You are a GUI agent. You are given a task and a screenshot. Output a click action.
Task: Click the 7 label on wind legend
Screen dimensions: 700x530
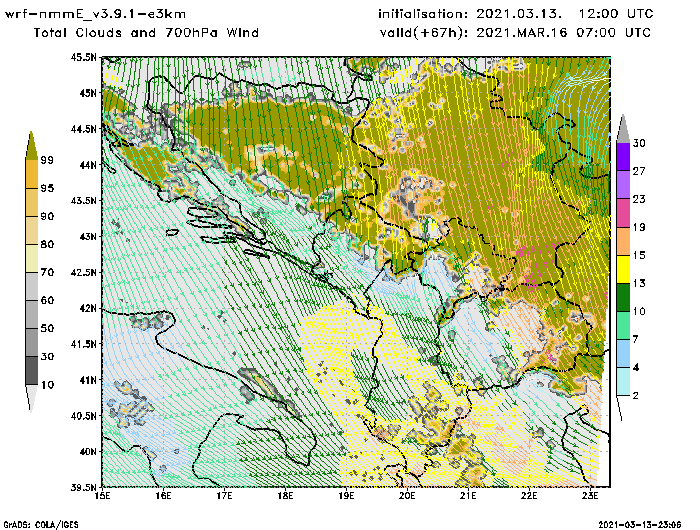tap(636, 340)
